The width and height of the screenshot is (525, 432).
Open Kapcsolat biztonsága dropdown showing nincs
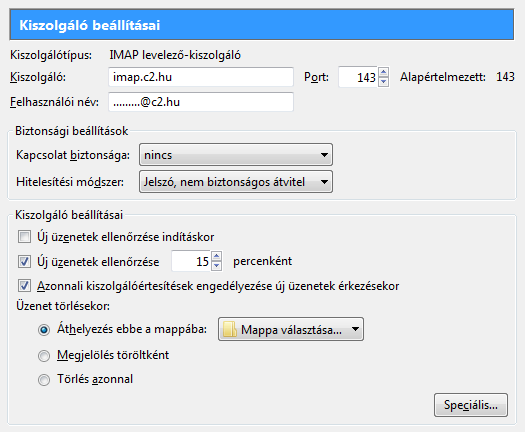[236, 155]
